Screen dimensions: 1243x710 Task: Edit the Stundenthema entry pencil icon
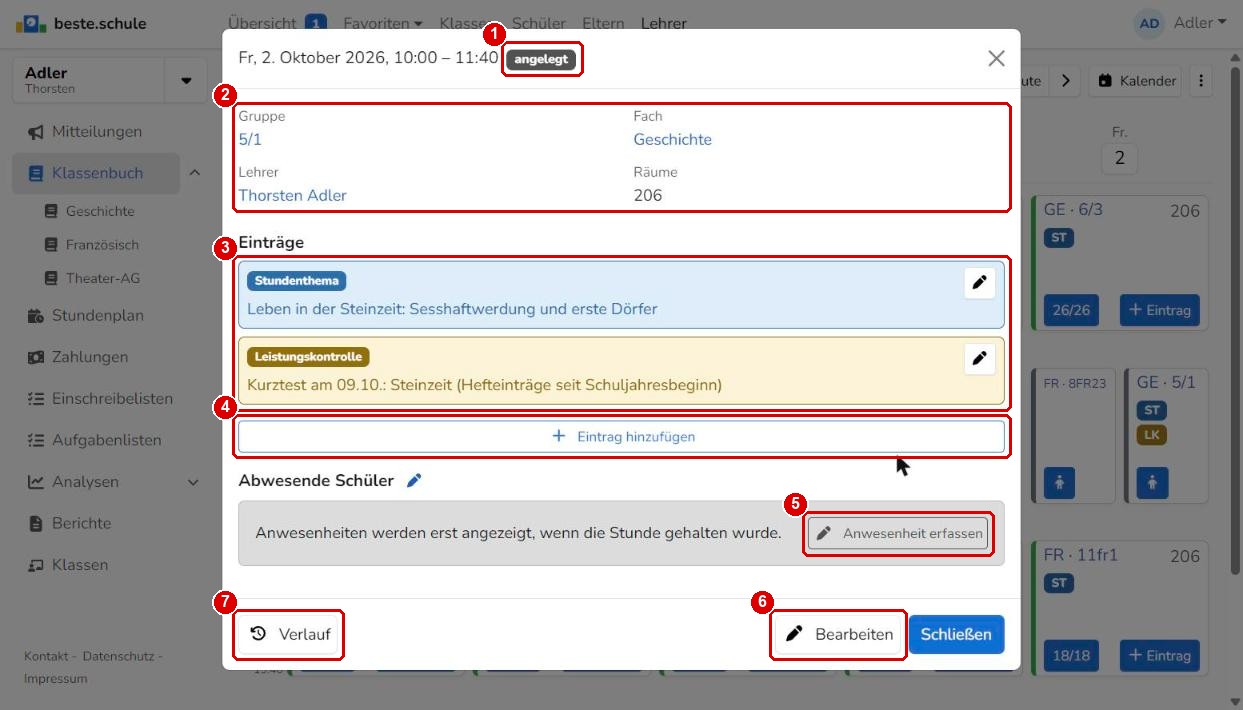coord(980,283)
